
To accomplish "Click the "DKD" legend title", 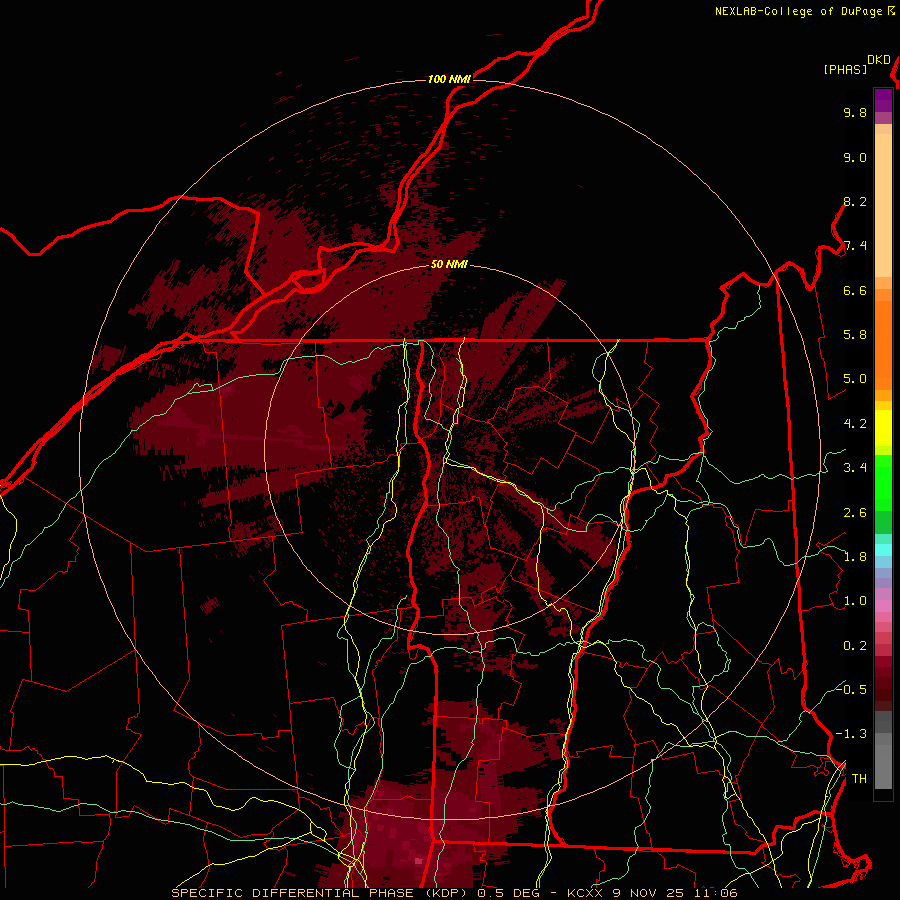I will tap(879, 60).
